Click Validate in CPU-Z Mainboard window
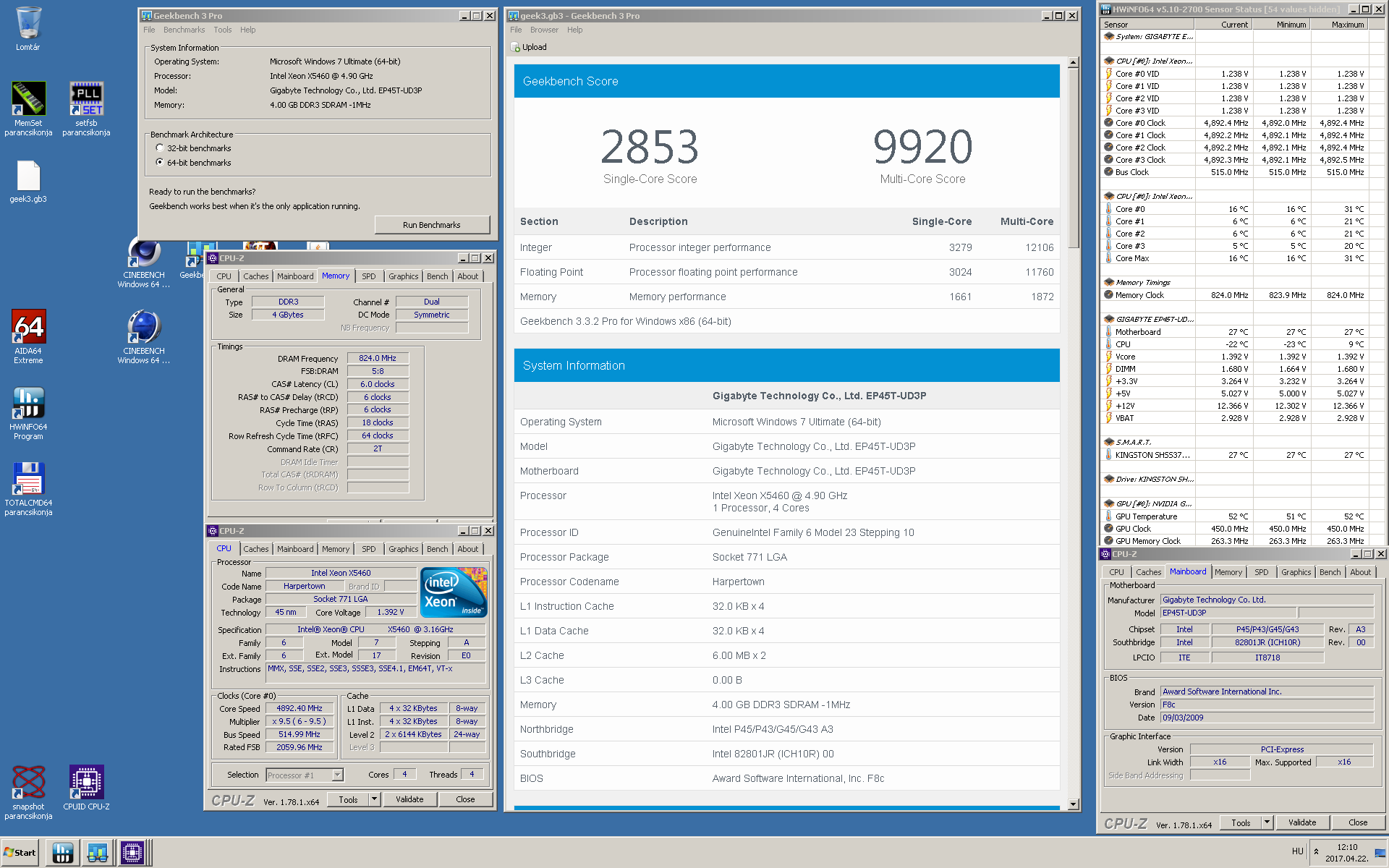The height and width of the screenshot is (868, 1389). 1302,822
